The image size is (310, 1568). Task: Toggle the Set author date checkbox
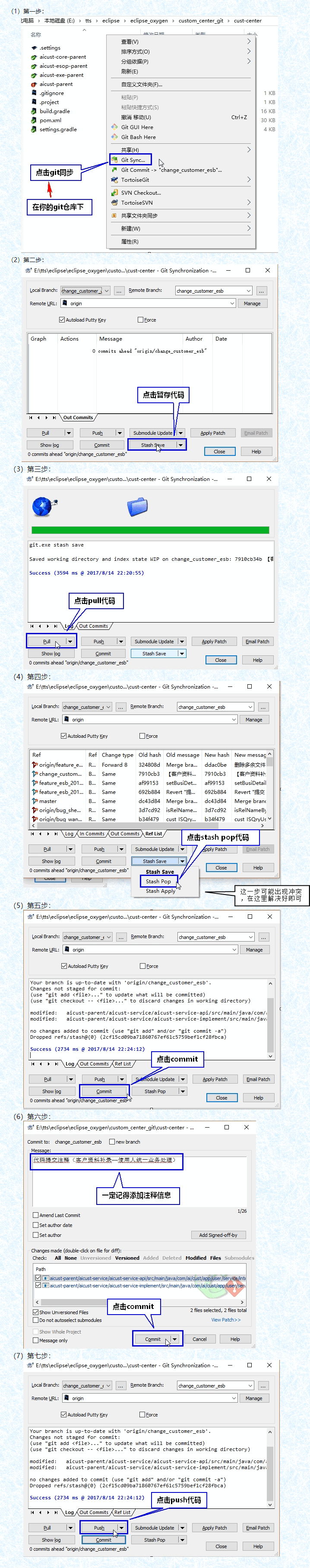click(x=35, y=1225)
